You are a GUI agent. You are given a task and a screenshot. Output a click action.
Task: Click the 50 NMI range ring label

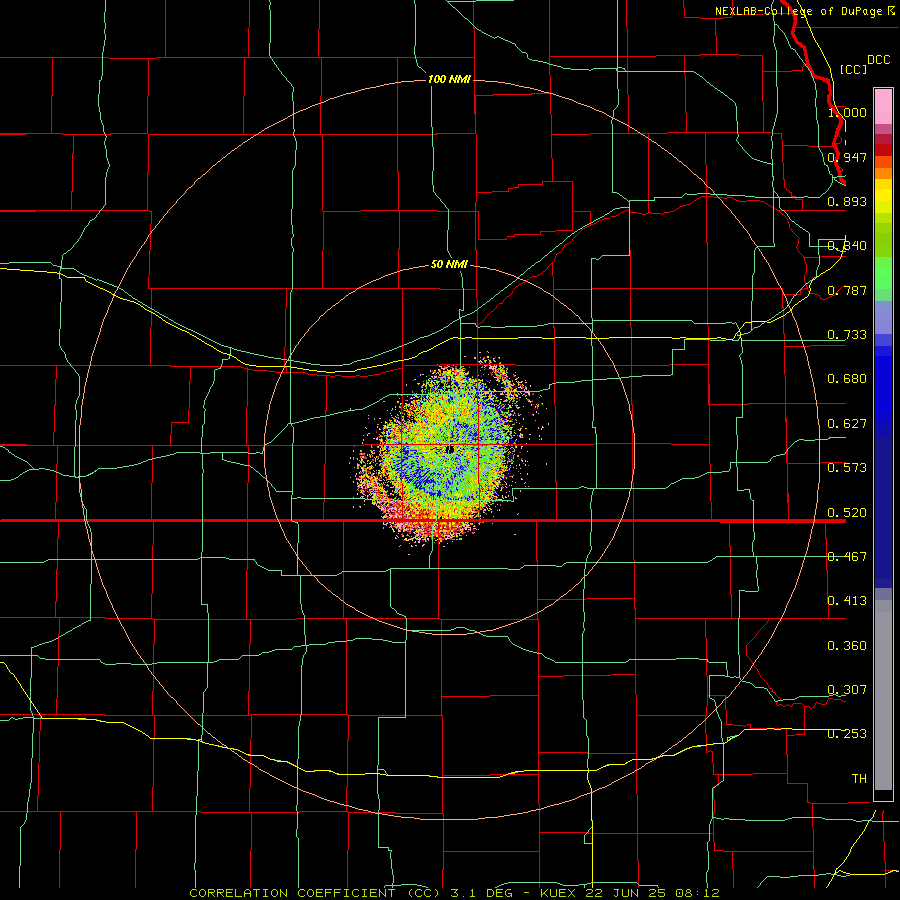tap(449, 264)
